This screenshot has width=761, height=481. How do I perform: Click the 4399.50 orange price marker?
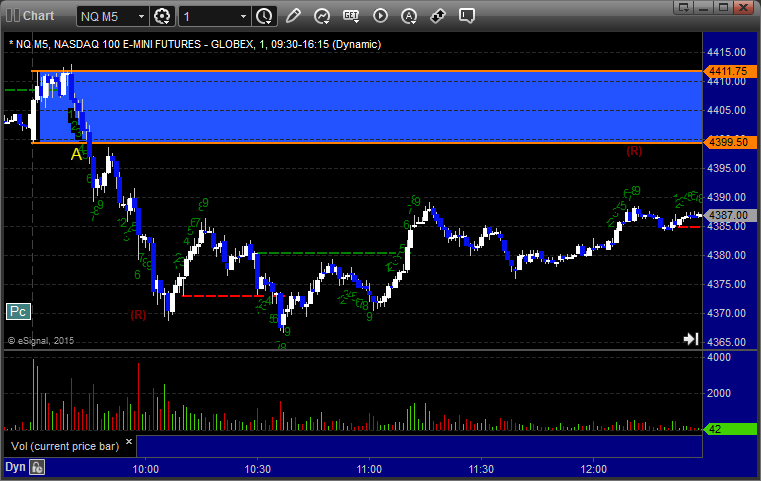pyautogui.click(x=729, y=142)
